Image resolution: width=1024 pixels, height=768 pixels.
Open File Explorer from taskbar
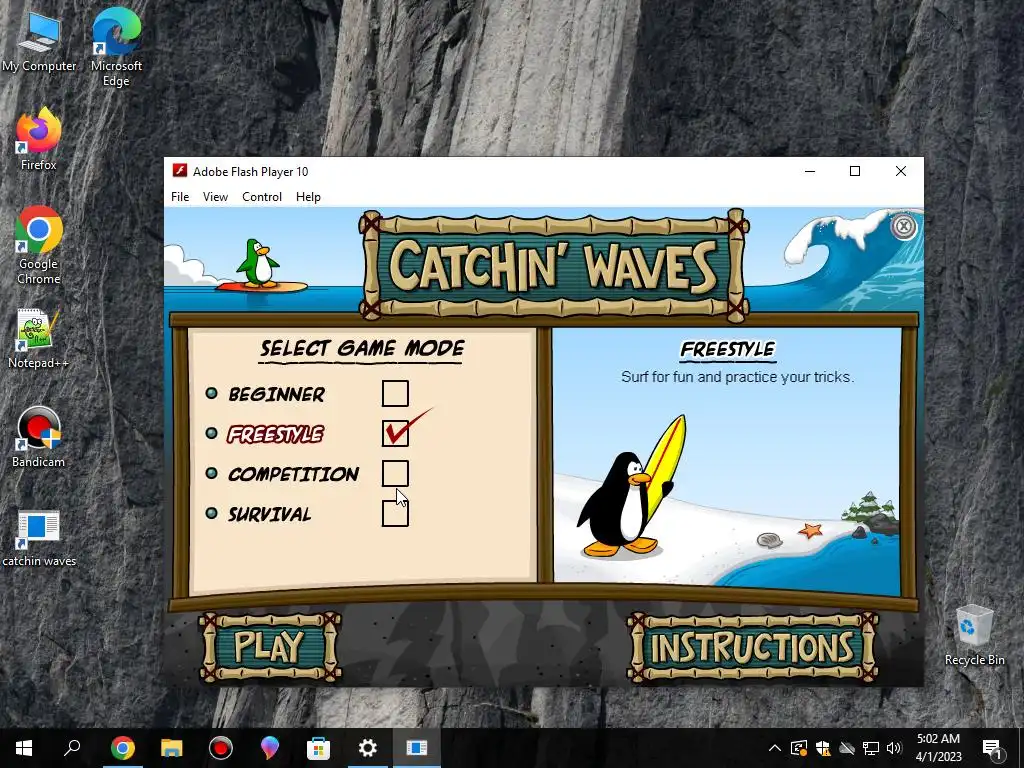point(172,748)
